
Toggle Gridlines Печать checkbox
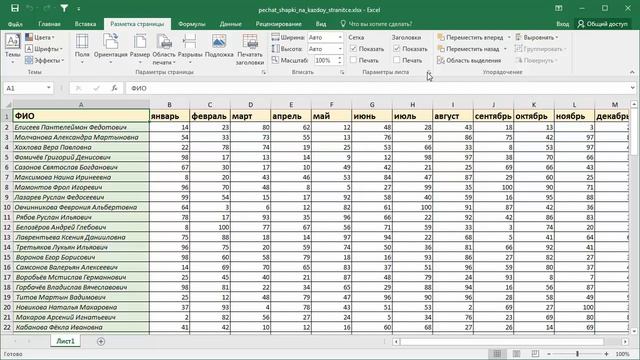353,60
